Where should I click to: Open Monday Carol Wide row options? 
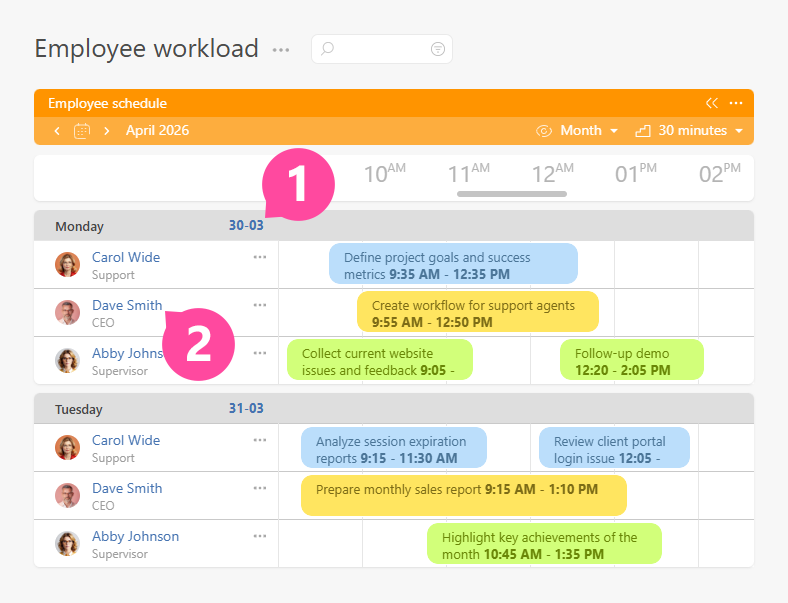pos(260,257)
